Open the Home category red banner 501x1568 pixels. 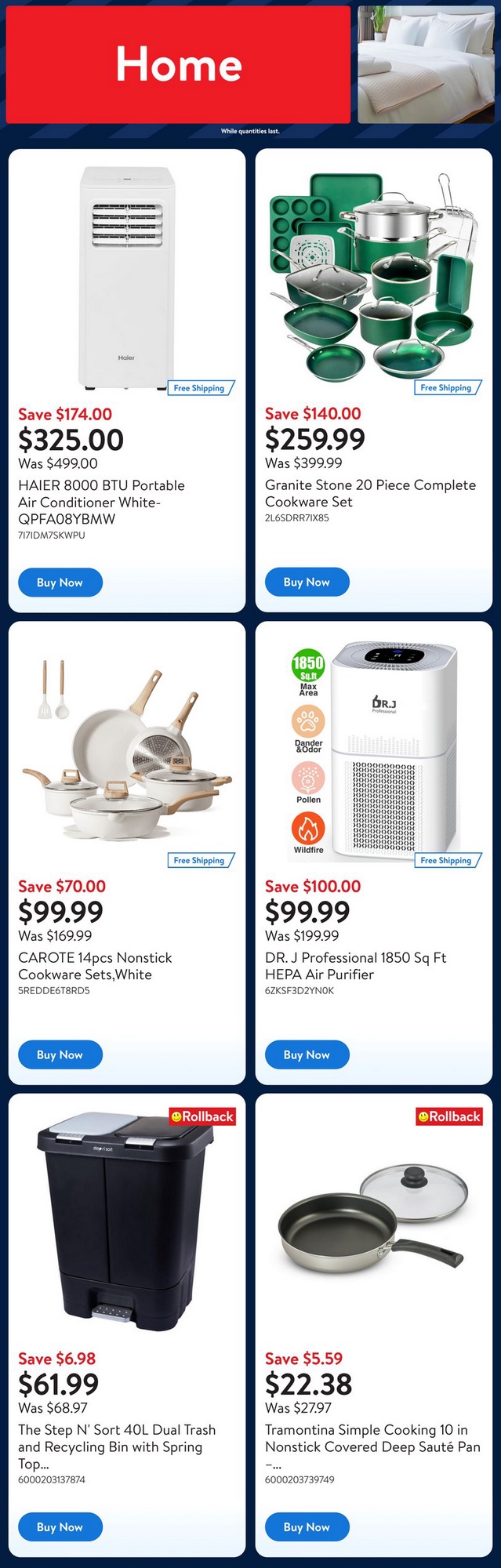178,64
